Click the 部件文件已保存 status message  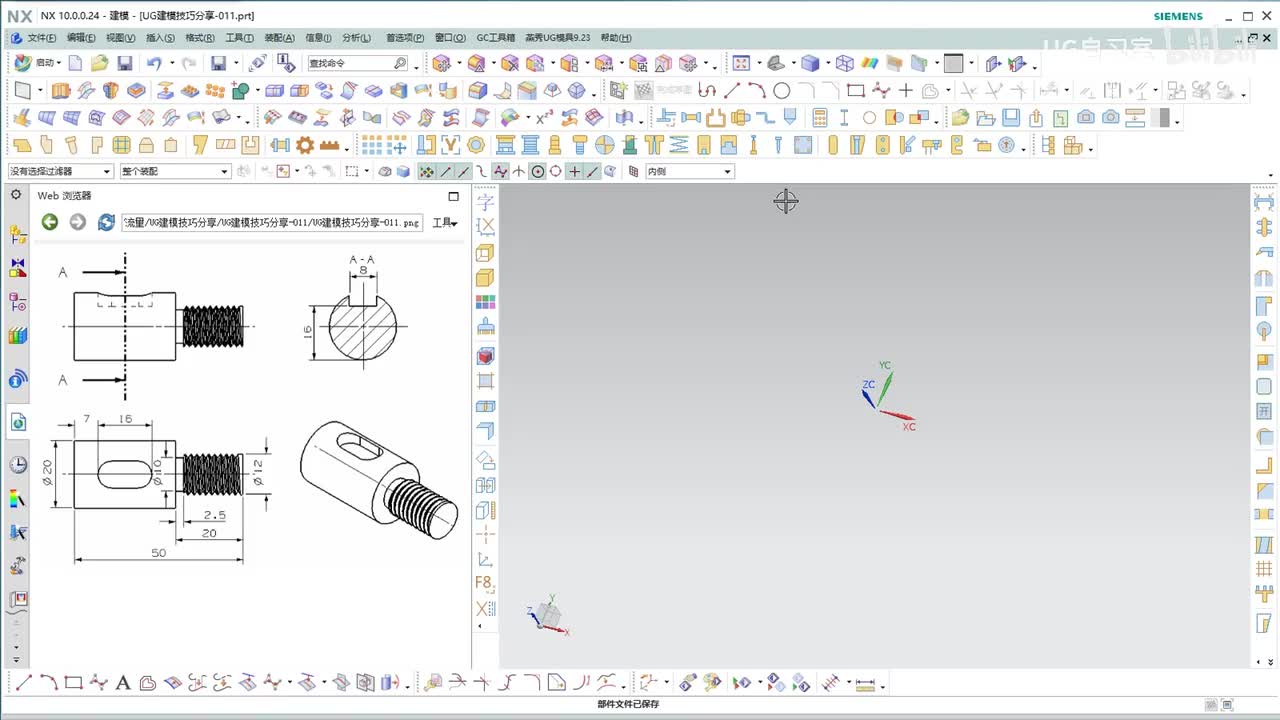(x=628, y=705)
